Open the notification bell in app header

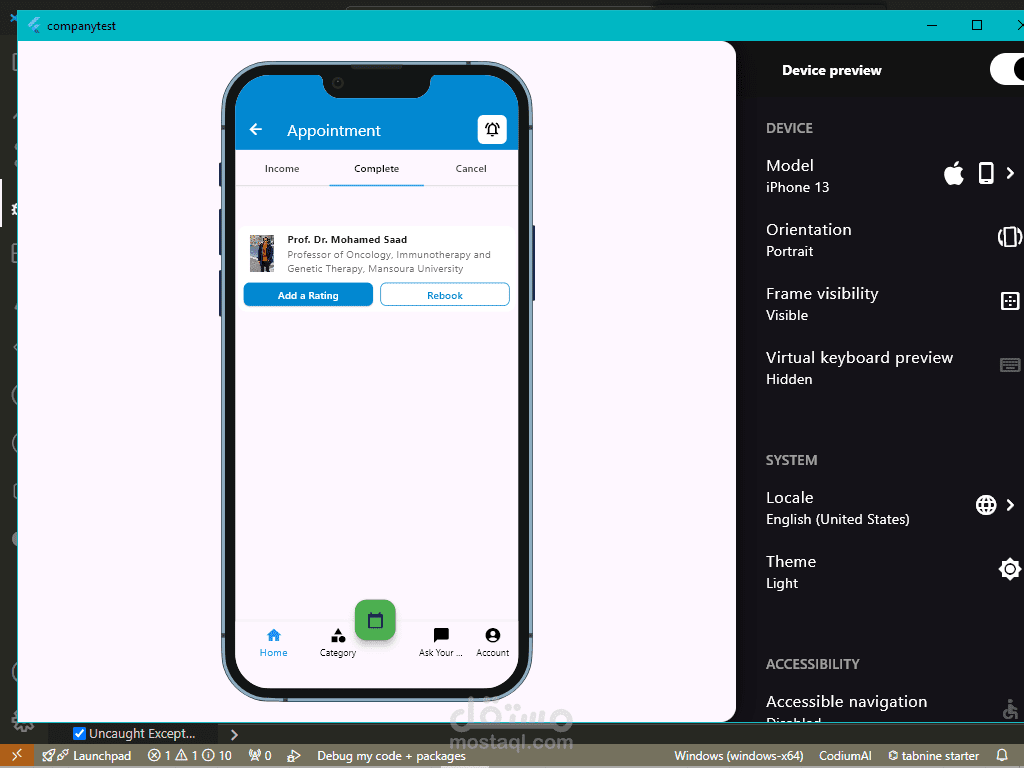(x=492, y=129)
